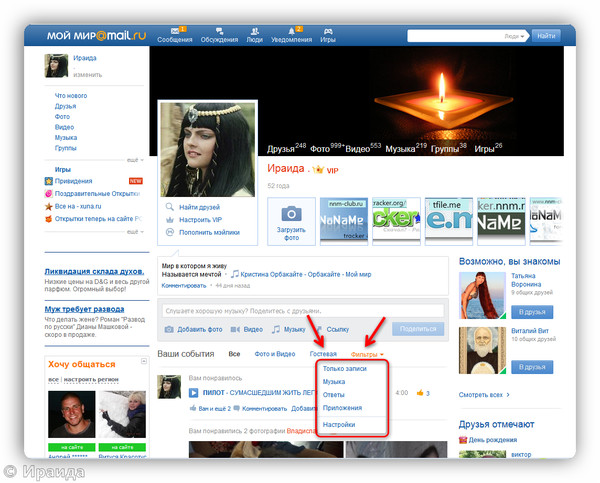
Task: Click coin icon next to Пополнить мэйлики
Action: [170, 232]
